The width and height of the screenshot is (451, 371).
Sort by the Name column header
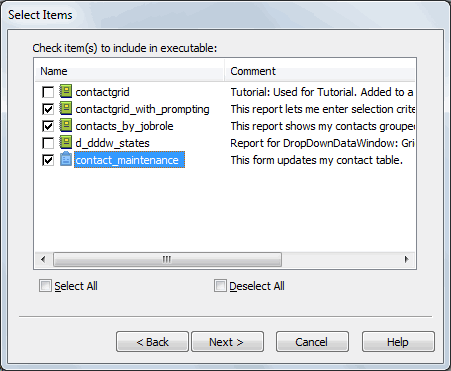click(x=129, y=71)
